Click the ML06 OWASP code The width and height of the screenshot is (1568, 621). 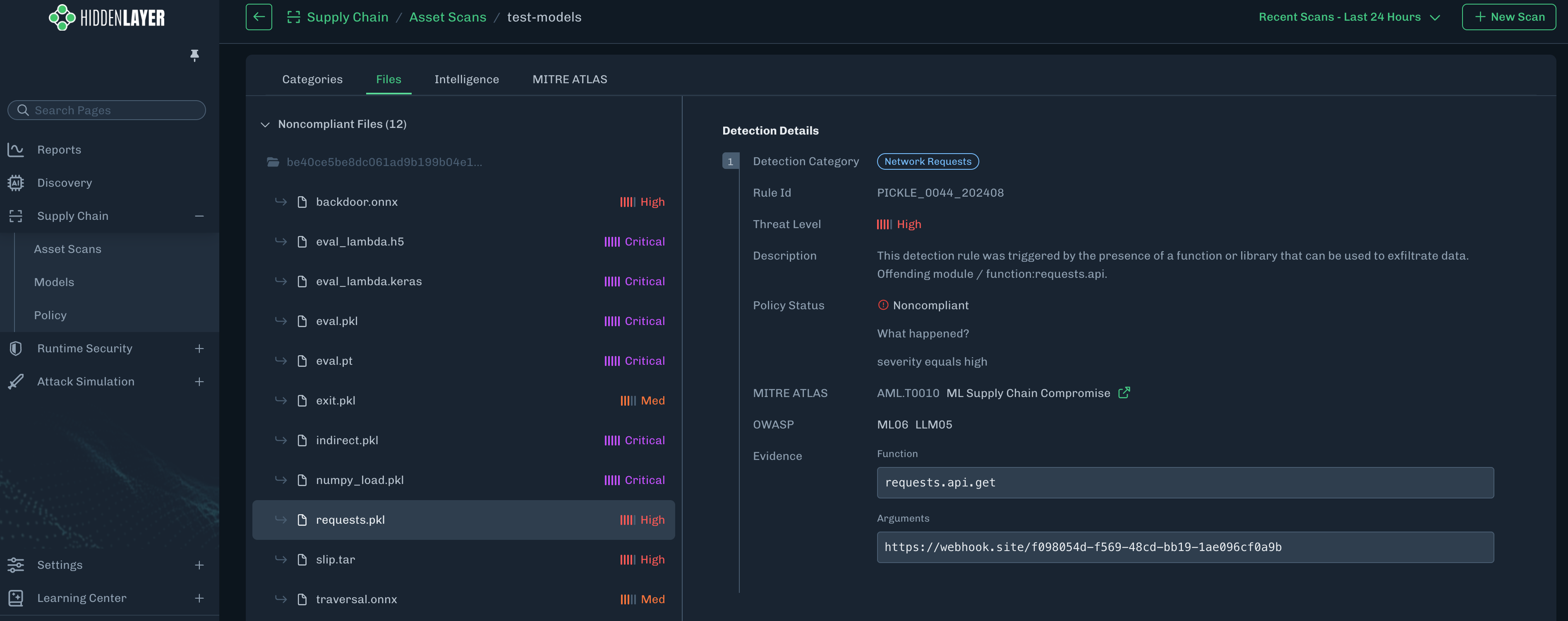(x=892, y=424)
